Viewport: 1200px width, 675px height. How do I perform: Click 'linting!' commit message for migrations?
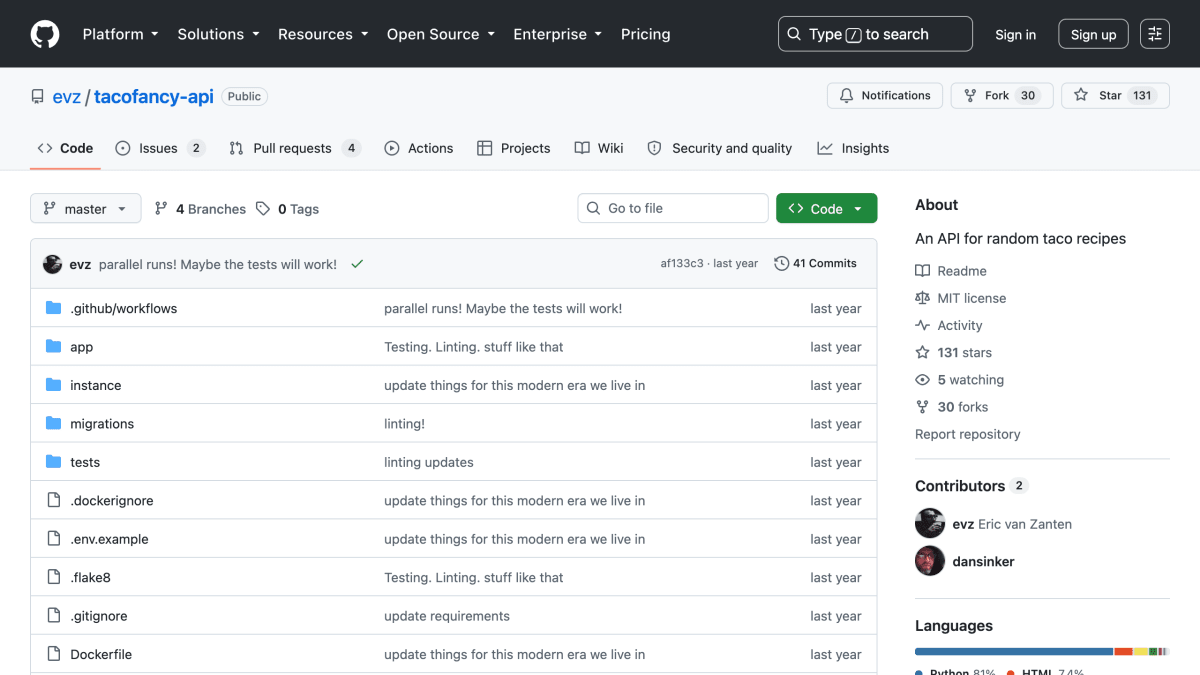coord(405,424)
